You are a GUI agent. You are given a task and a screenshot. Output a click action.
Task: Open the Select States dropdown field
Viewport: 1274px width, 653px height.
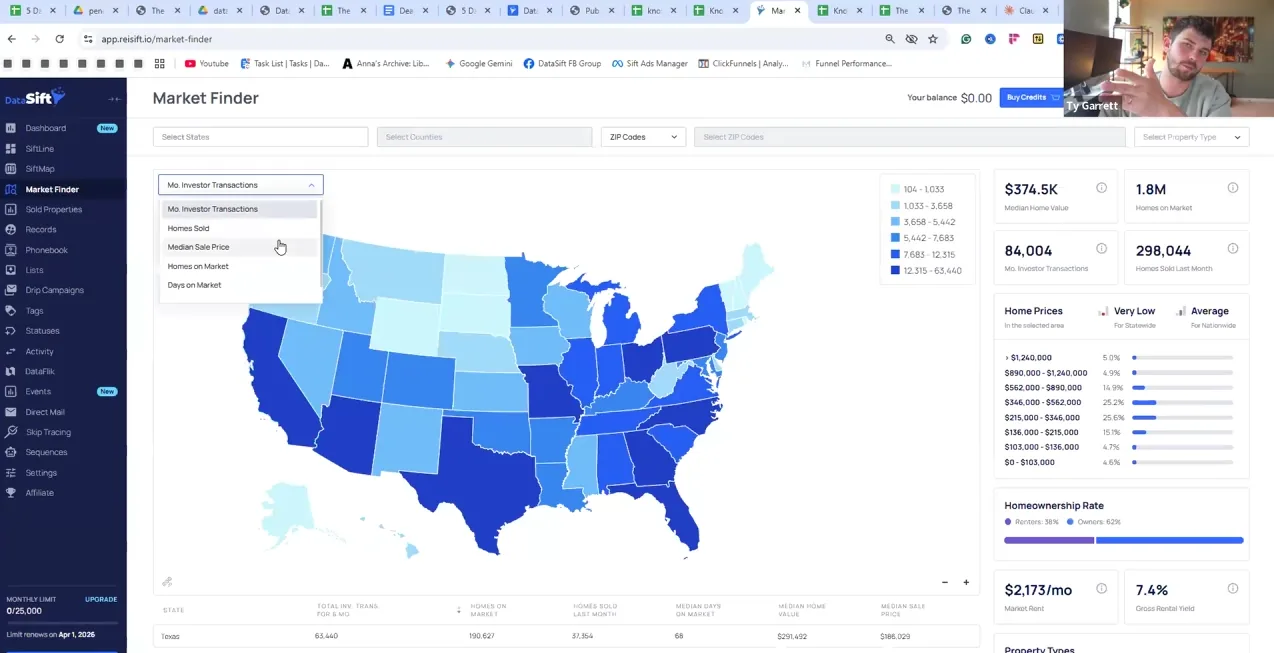pyautogui.click(x=260, y=137)
